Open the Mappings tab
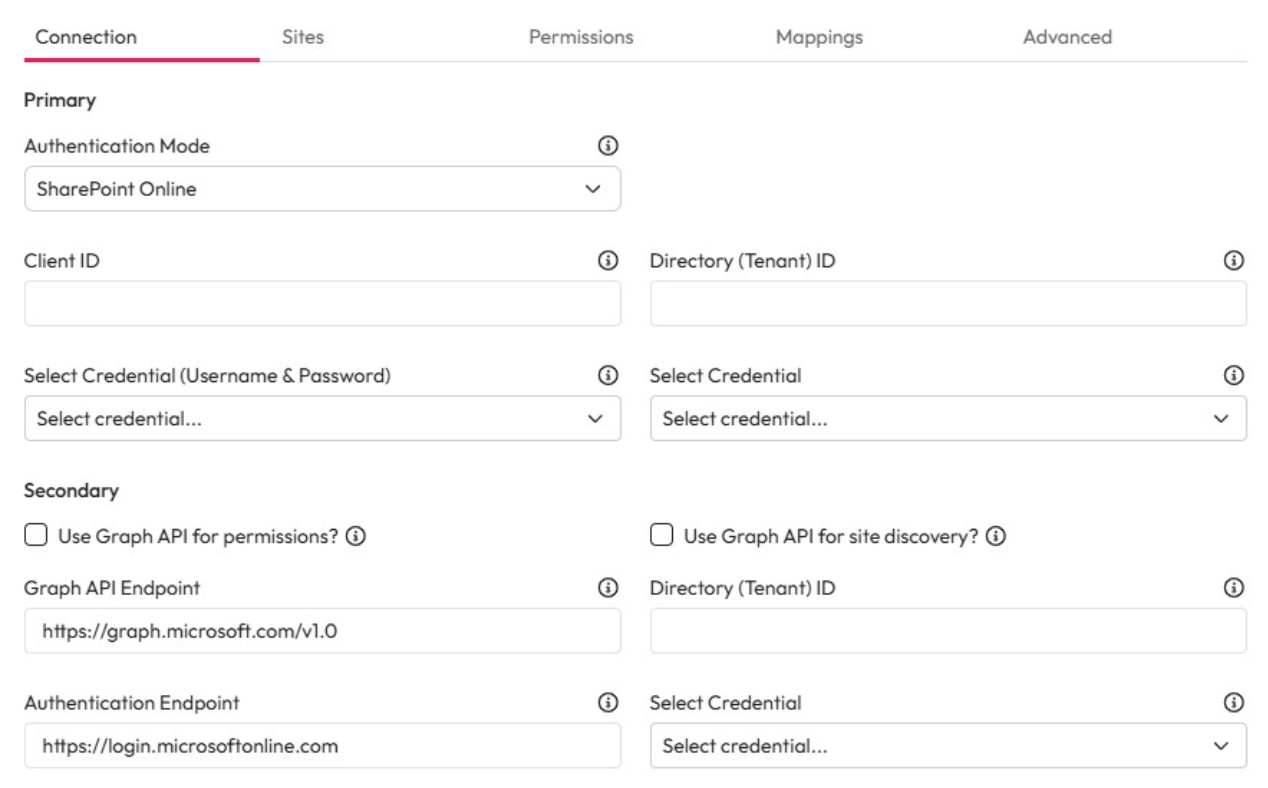This screenshot has width=1268, height=788. point(819,37)
